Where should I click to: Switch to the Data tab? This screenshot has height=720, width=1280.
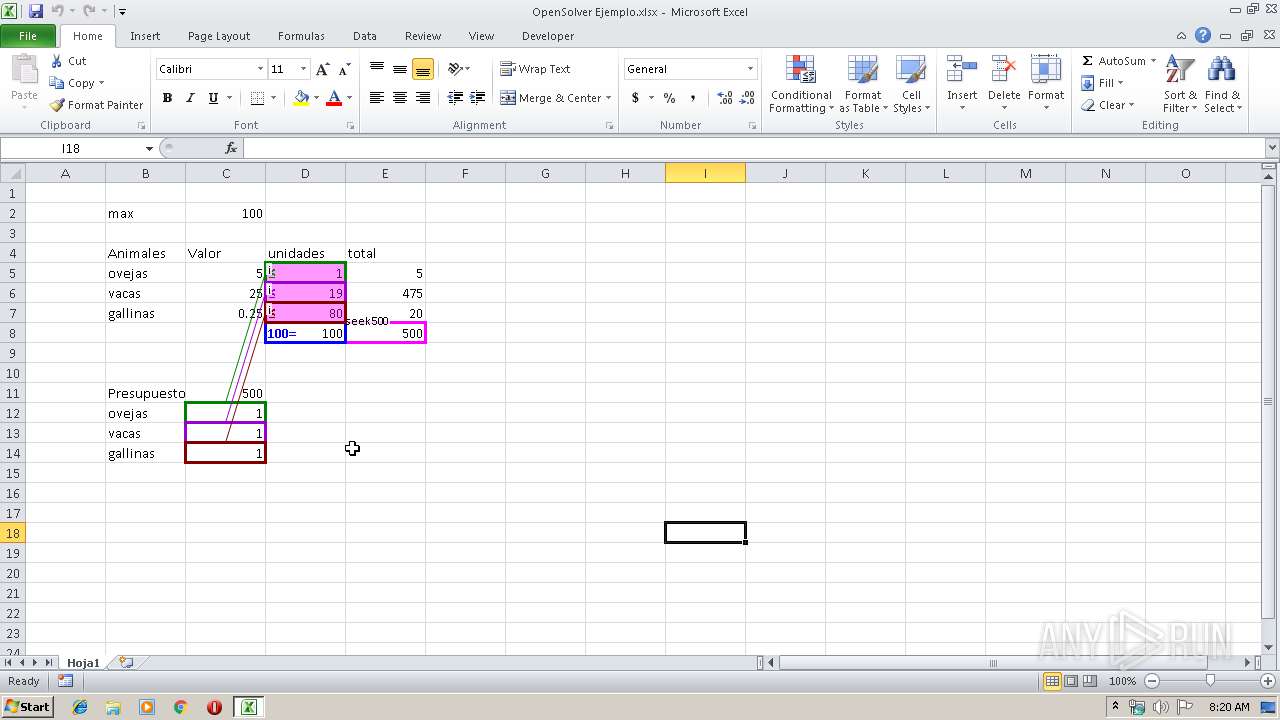tap(365, 36)
